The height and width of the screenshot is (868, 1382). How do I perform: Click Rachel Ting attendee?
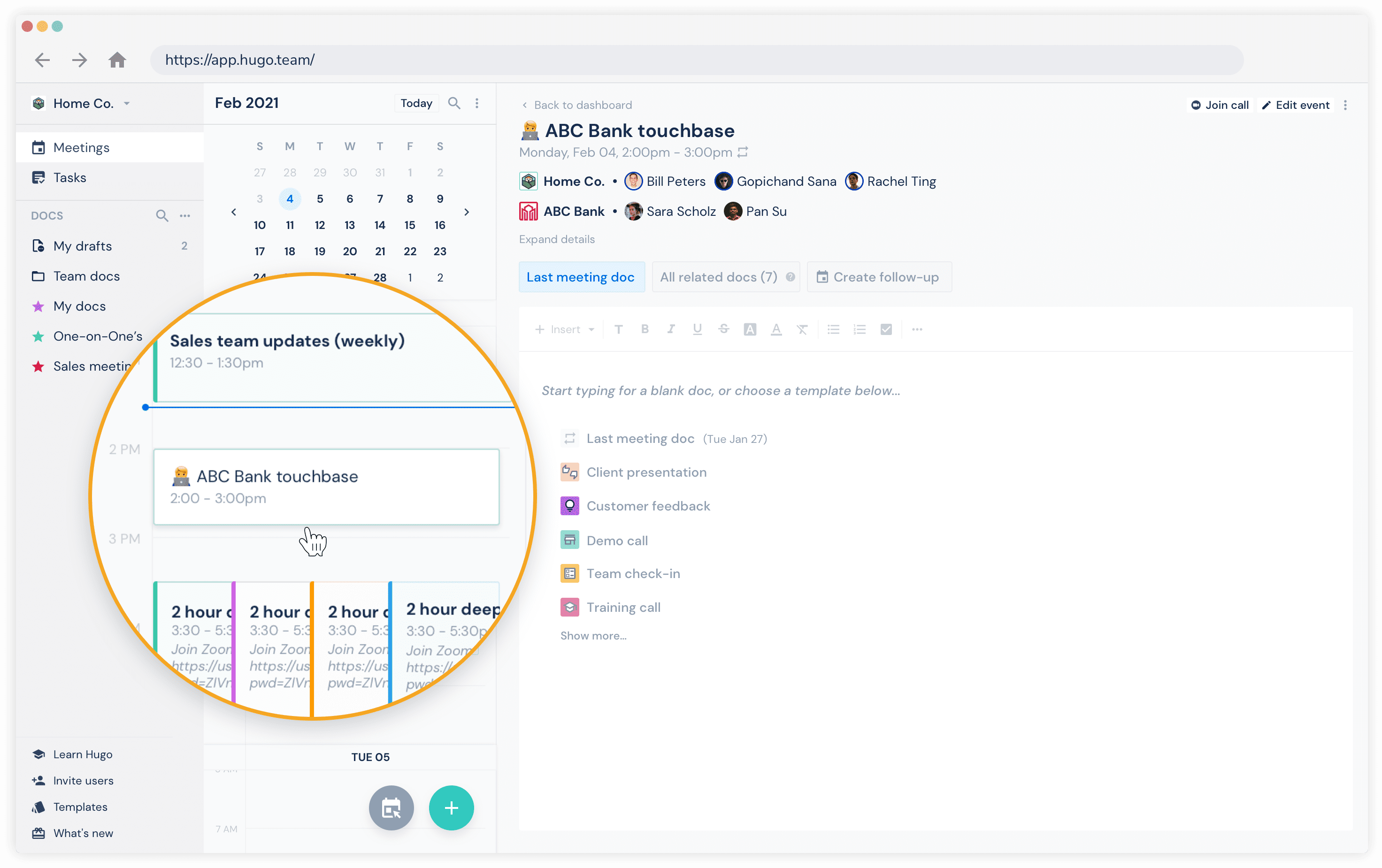[891, 181]
